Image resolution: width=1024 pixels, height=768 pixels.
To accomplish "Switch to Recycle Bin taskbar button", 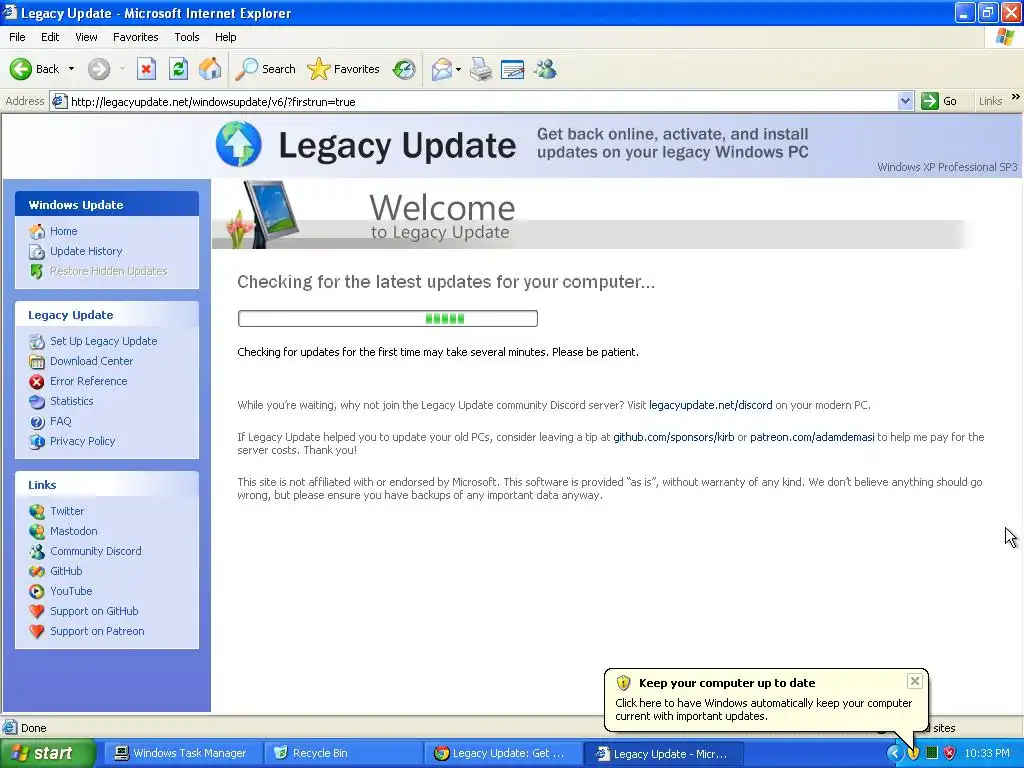I will 344,753.
